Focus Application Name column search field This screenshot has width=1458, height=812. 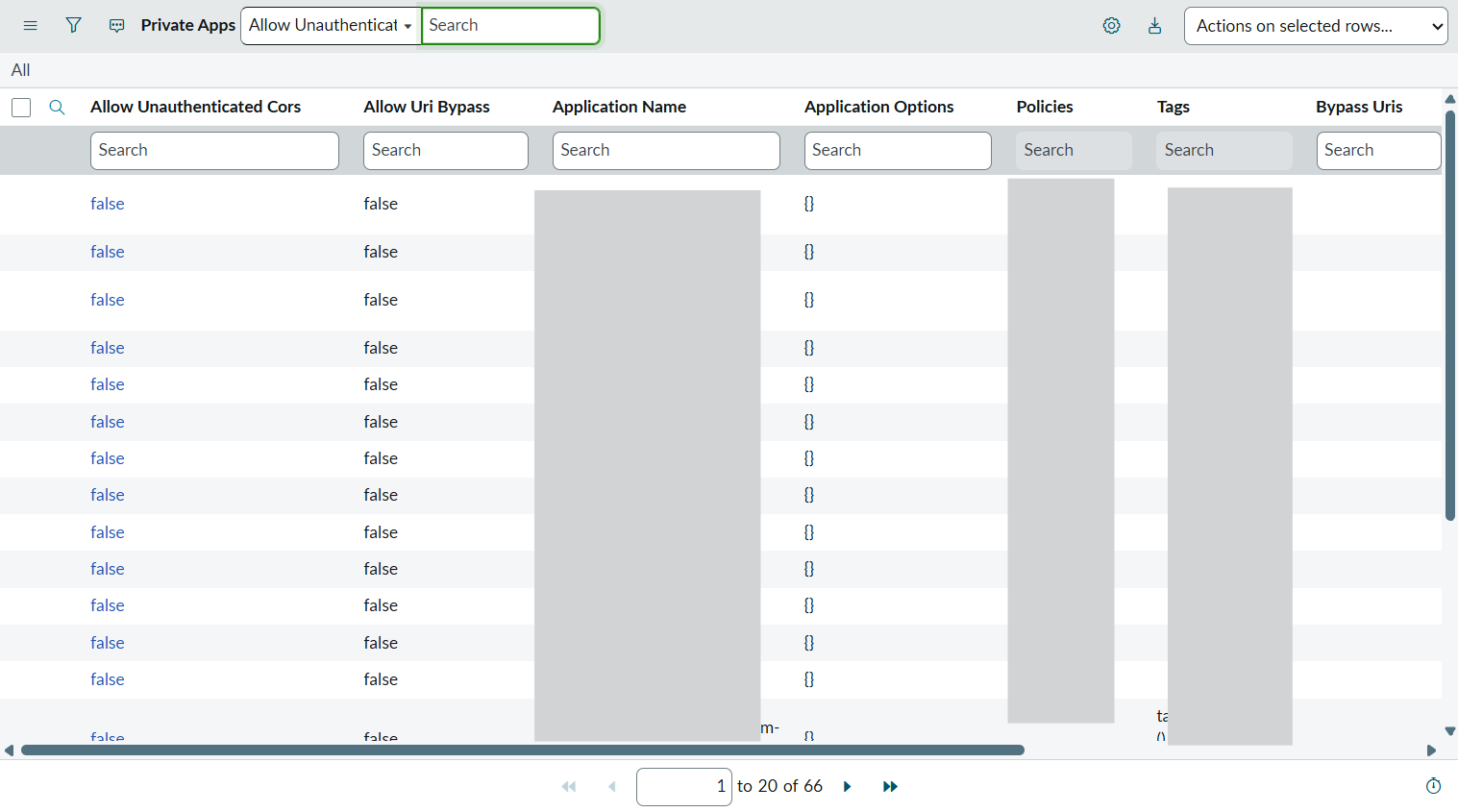tap(666, 151)
